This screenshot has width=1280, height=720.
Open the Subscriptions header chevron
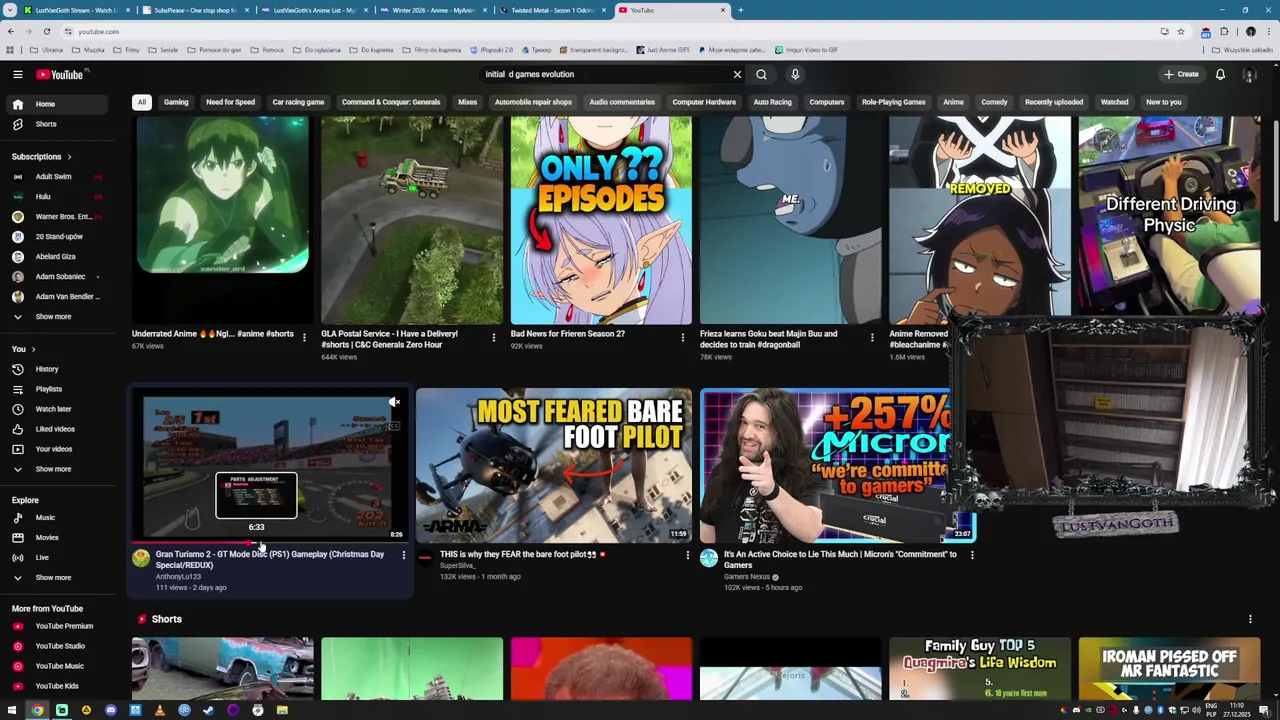coord(69,157)
